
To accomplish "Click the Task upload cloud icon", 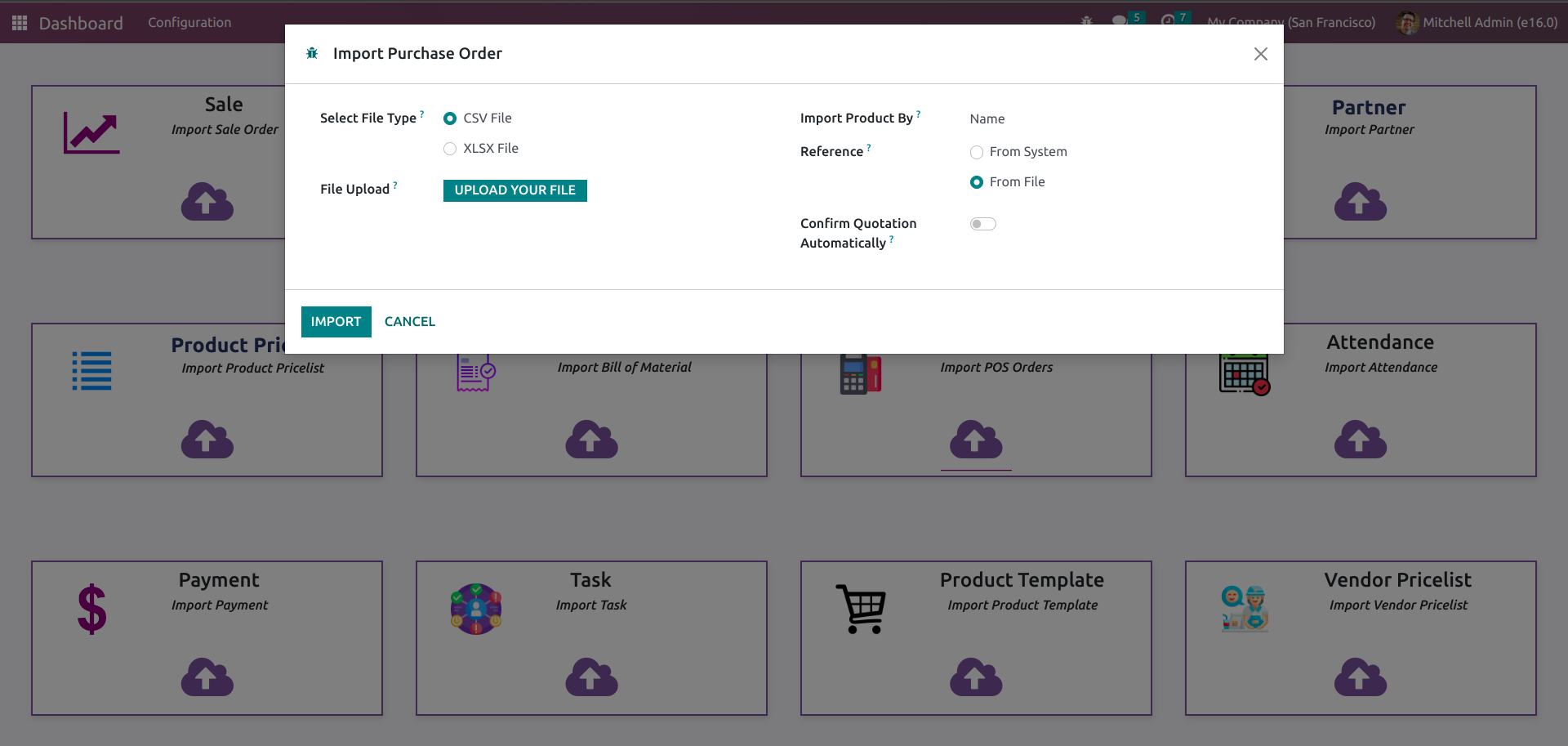I will [x=591, y=677].
